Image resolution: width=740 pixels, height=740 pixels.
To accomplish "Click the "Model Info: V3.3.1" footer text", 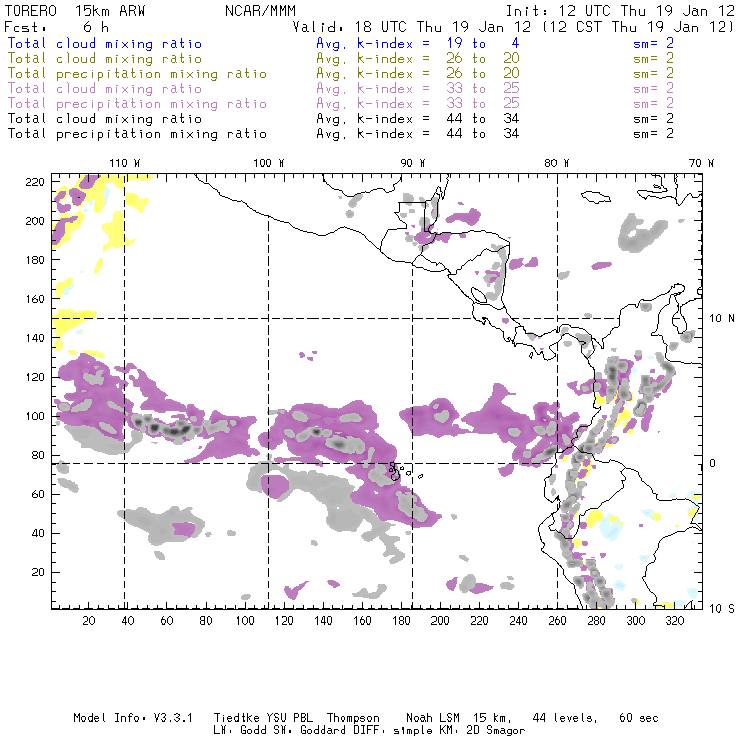I will (x=133, y=718).
